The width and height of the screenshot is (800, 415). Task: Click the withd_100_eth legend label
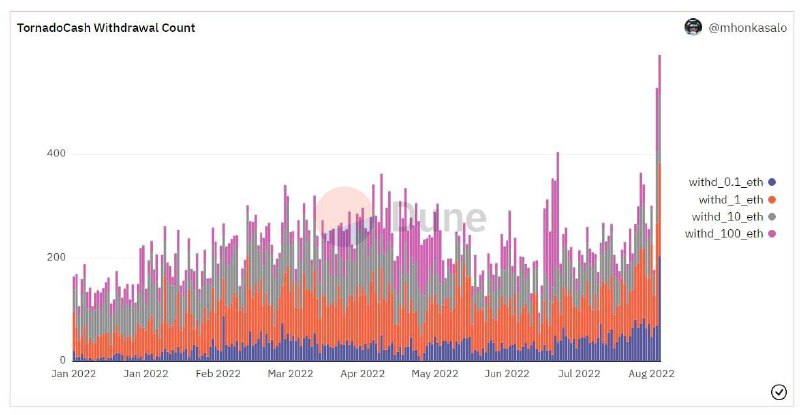tap(724, 233)
